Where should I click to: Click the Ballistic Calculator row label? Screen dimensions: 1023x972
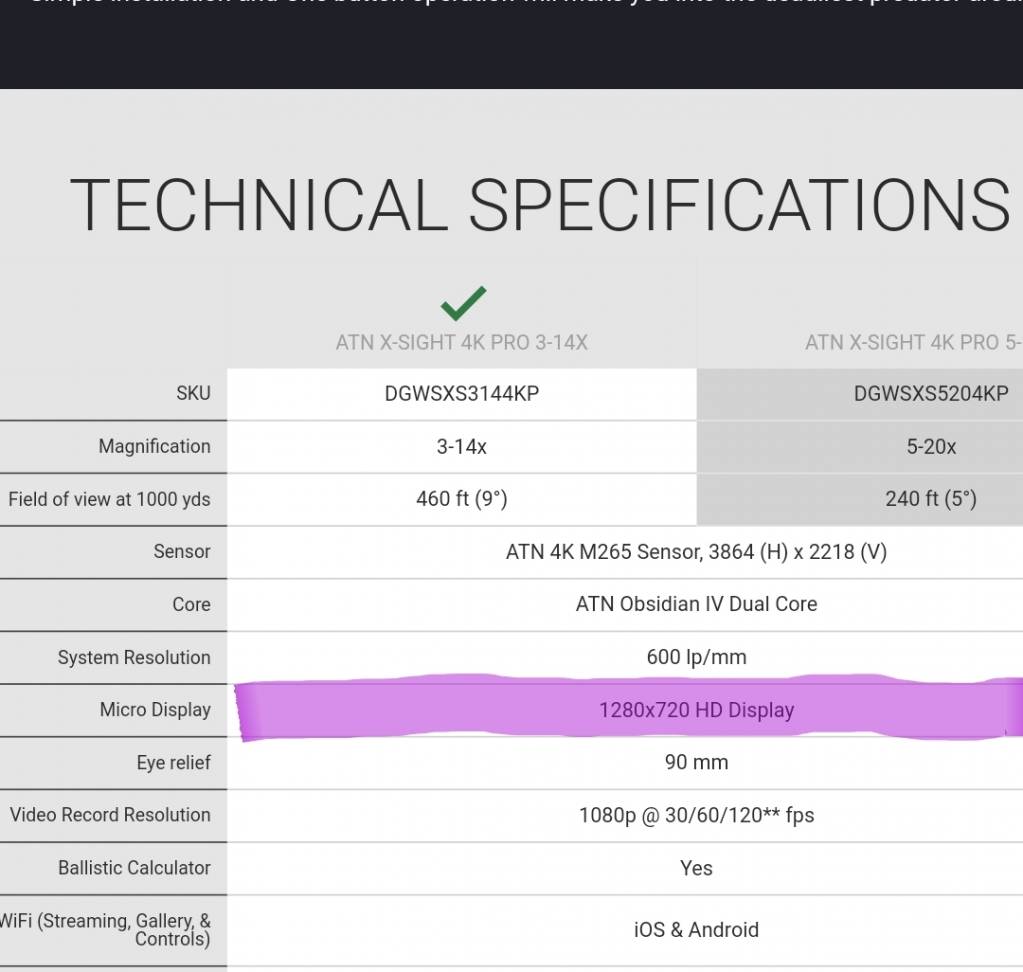(x=134, y=868)
